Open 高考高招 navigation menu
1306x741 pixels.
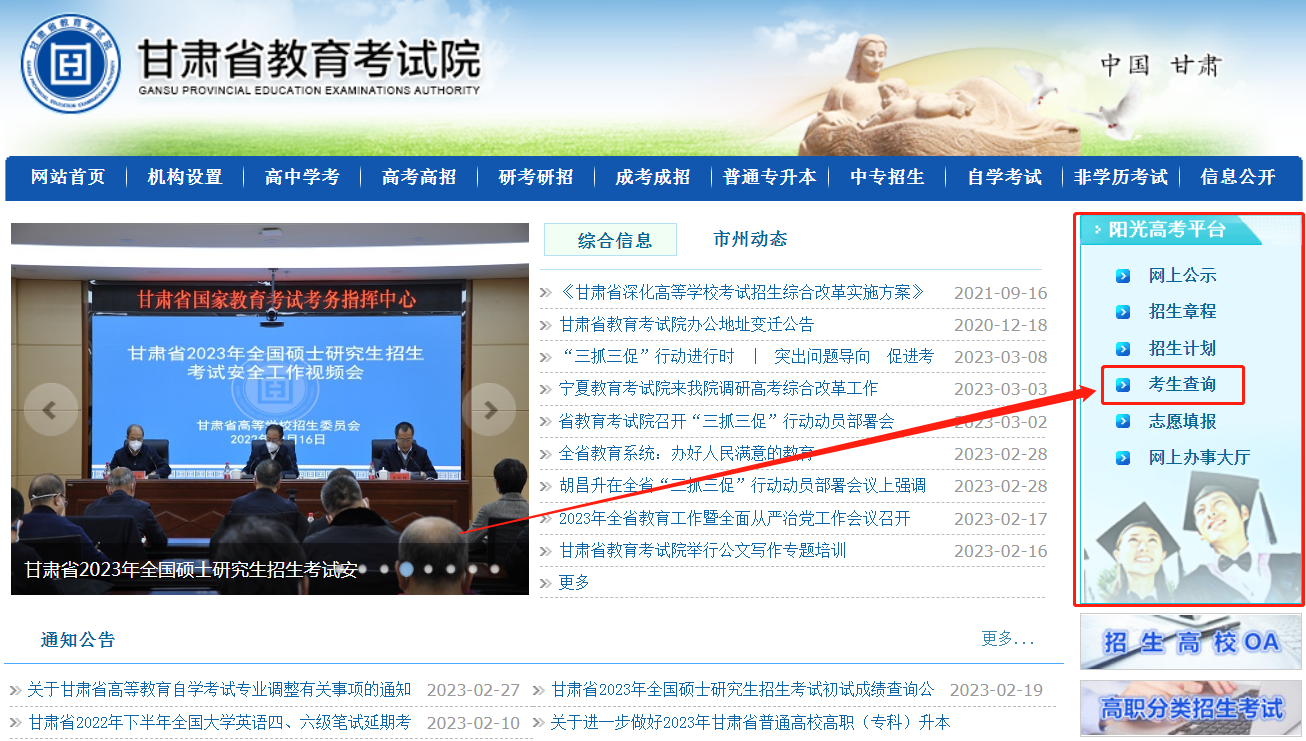tap(419, 177)
